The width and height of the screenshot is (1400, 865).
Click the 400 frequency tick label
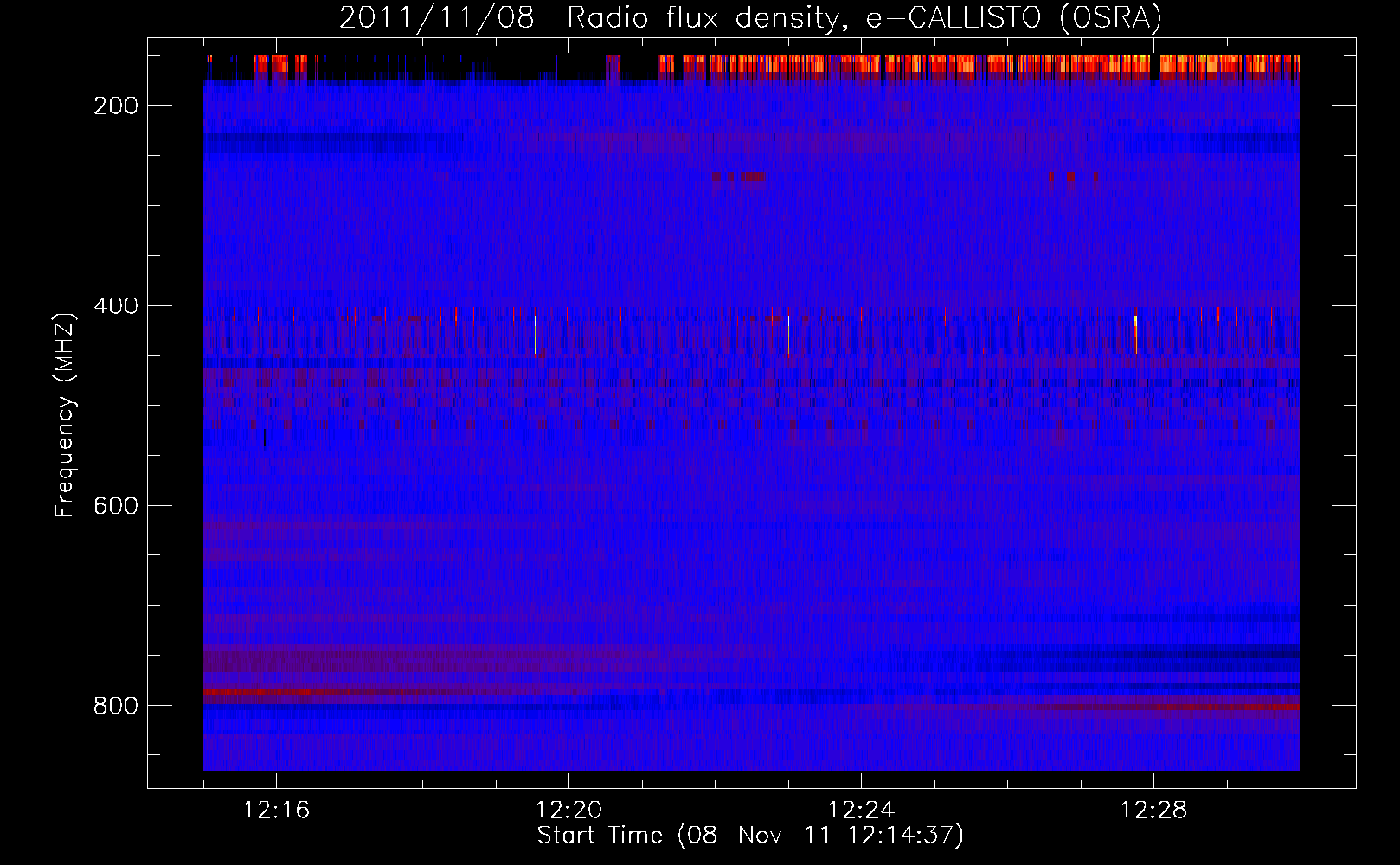(x=116, y=306)
